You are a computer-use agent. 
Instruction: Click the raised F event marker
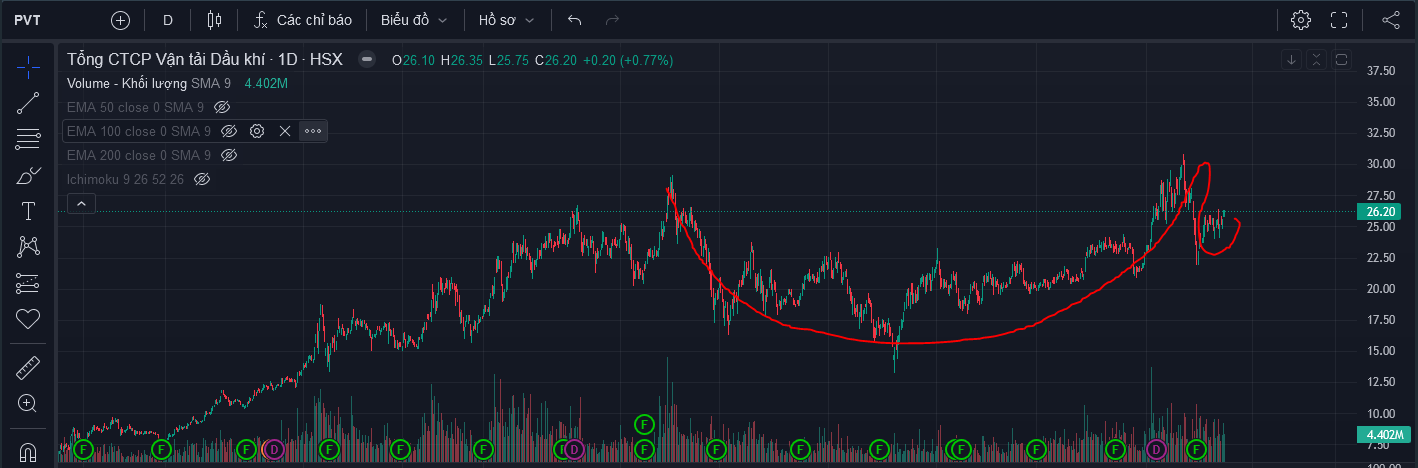pyautogui.click(x=643, y=424)
